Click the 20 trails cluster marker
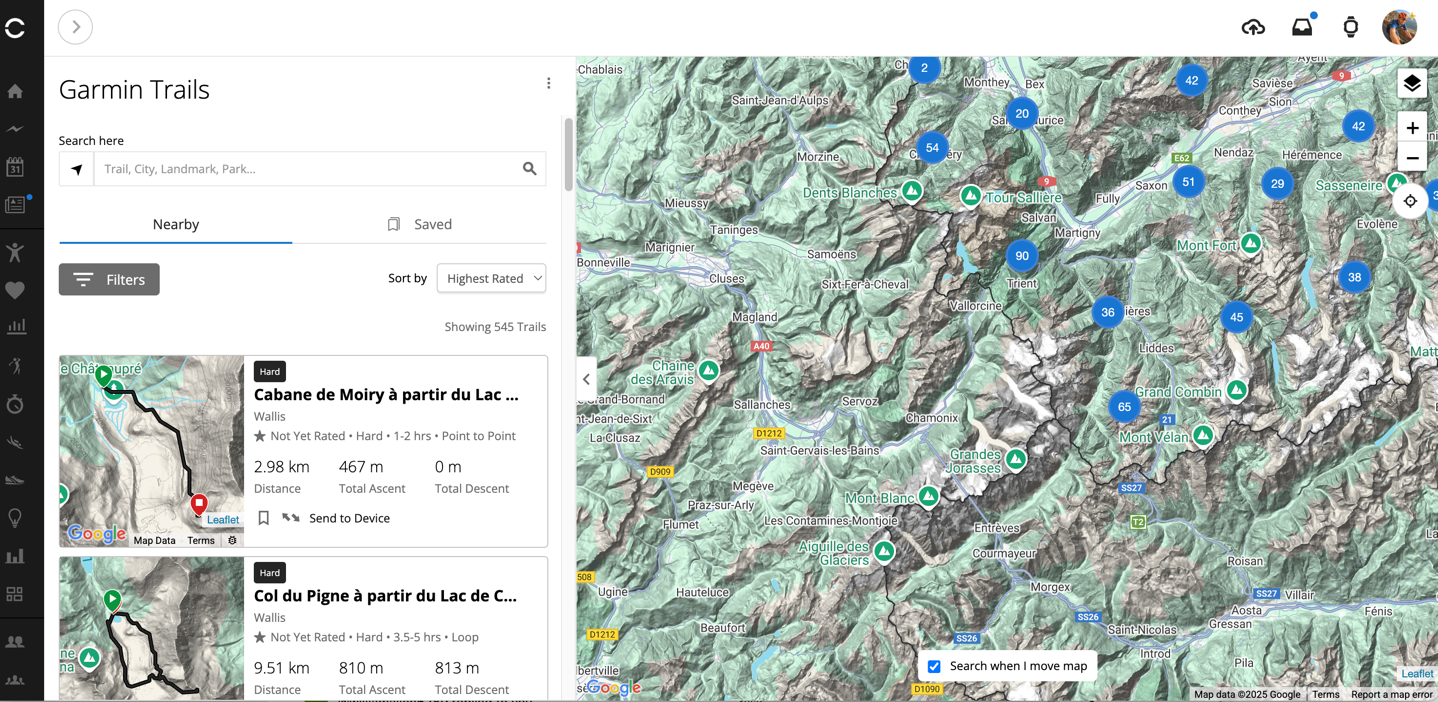Screen dimensions: 1438x702 (1022, 114)
